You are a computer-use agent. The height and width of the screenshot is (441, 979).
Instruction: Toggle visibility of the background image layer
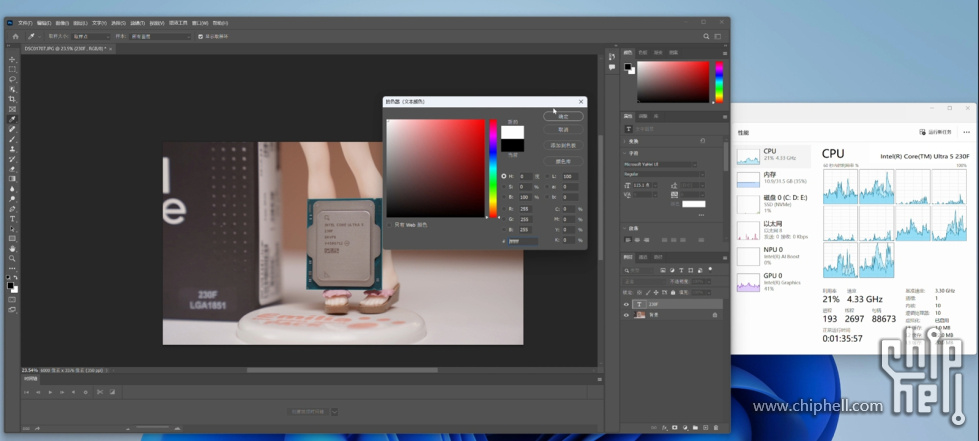626,315
